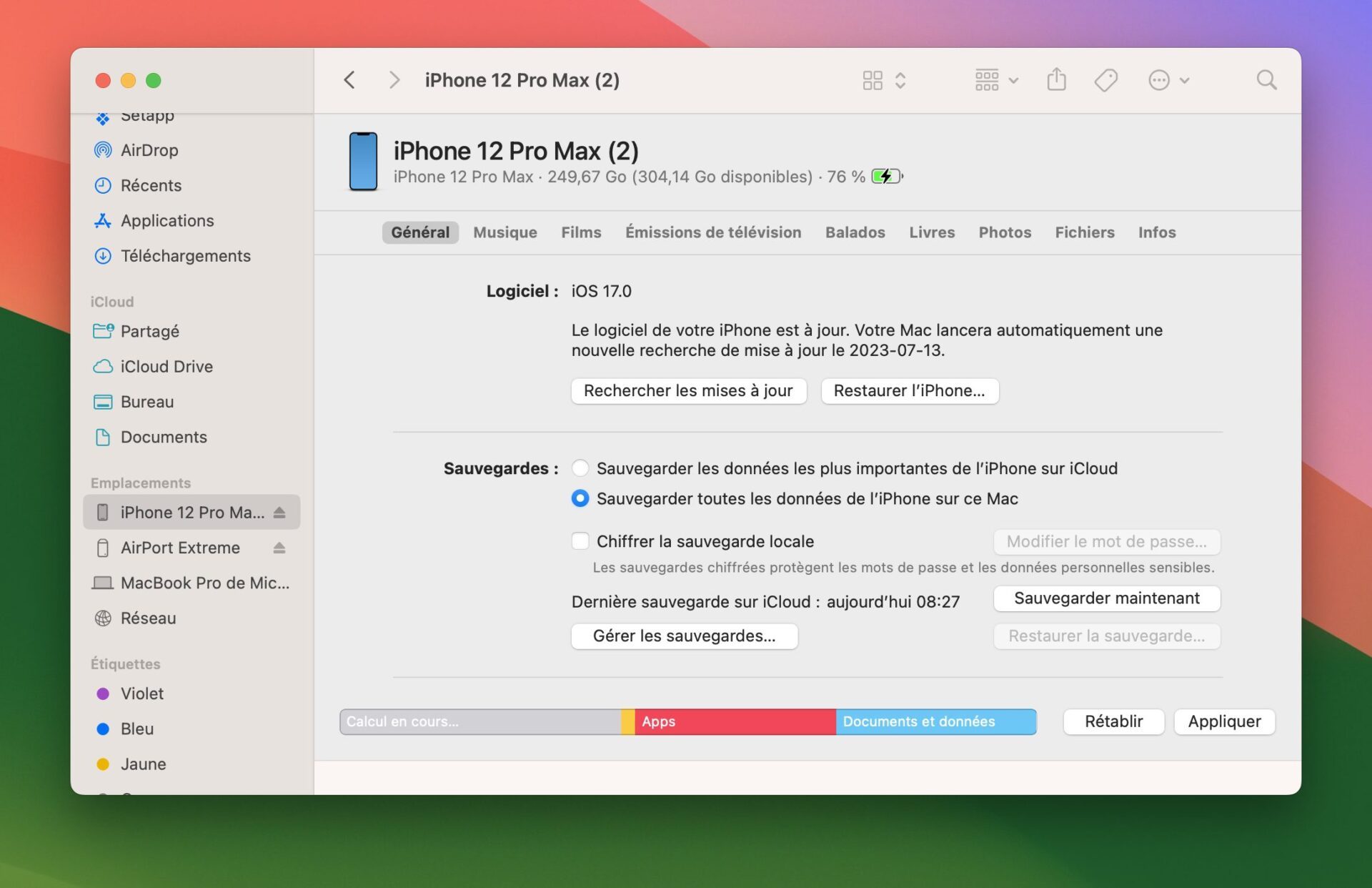Screen dimensions: 1372x888
Task: Click Rechercher les mises à jour
Action: click(688, 390)
